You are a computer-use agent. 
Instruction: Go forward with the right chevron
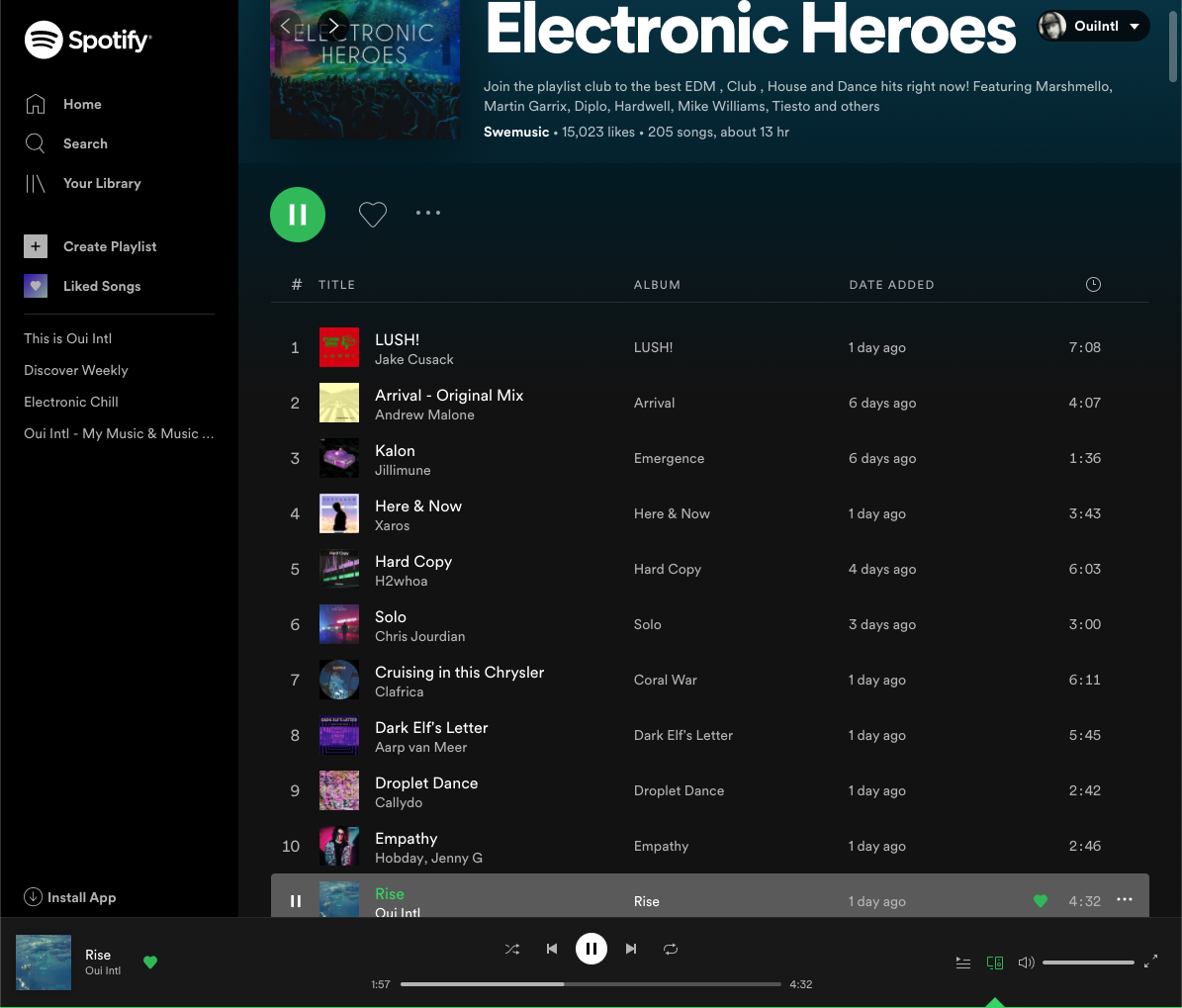click(x=333, y=26)
